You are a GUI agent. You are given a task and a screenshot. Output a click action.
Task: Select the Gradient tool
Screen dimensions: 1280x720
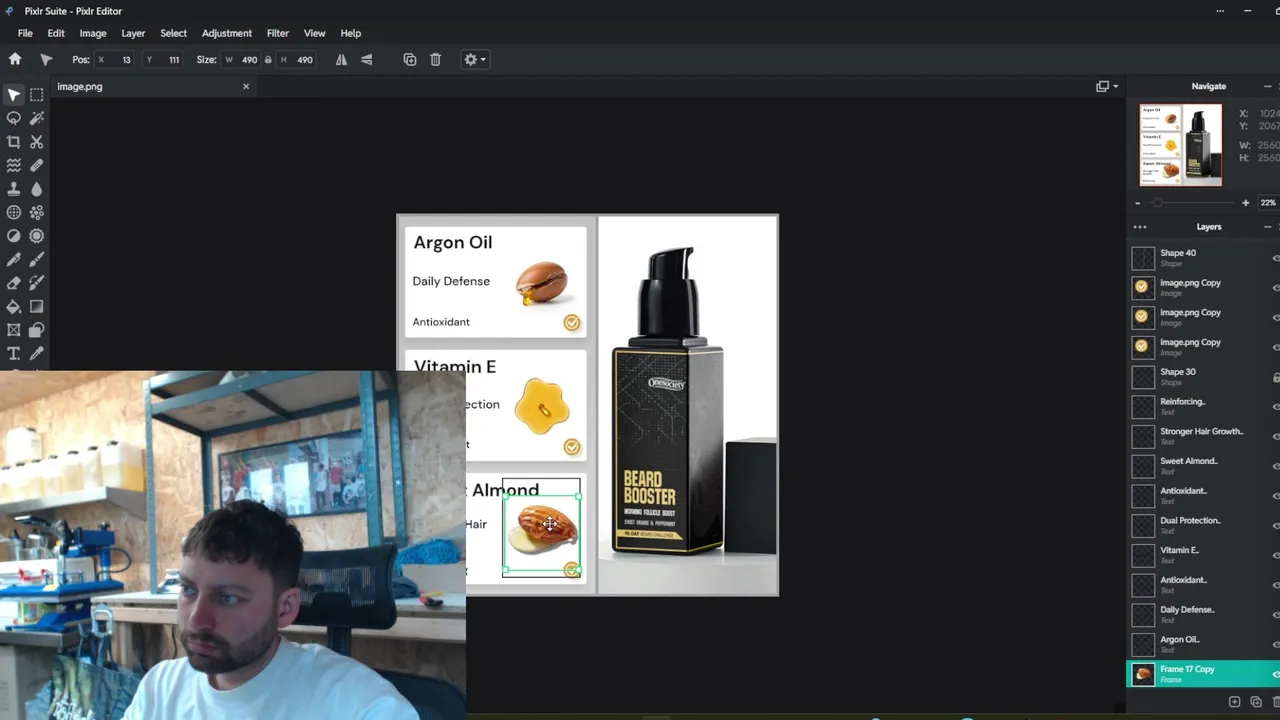(37, 306)
